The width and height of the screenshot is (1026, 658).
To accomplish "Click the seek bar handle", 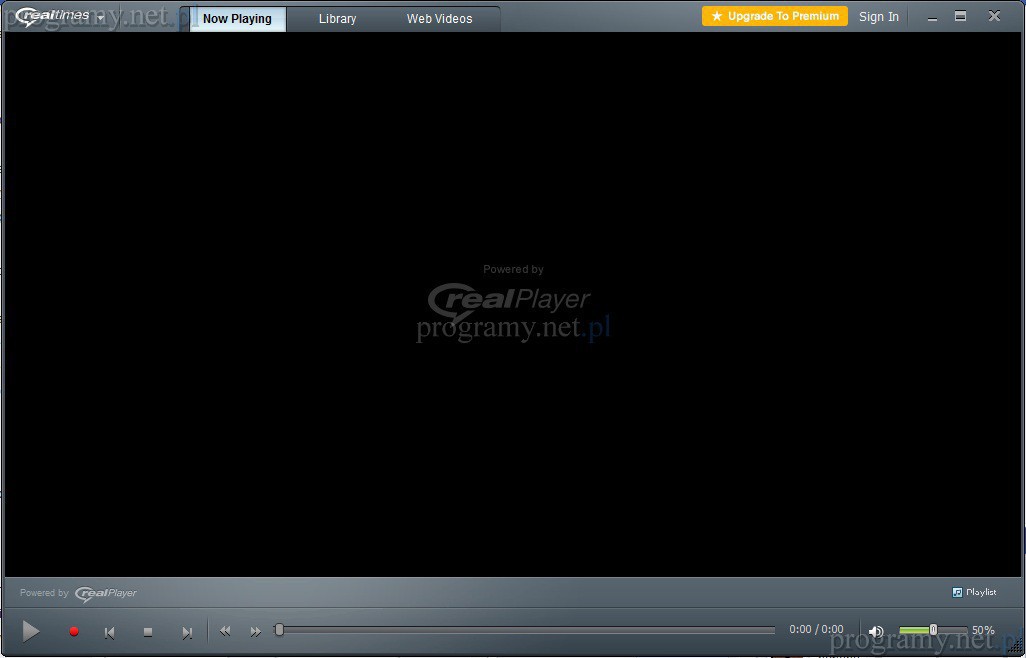I will [279, 630].
